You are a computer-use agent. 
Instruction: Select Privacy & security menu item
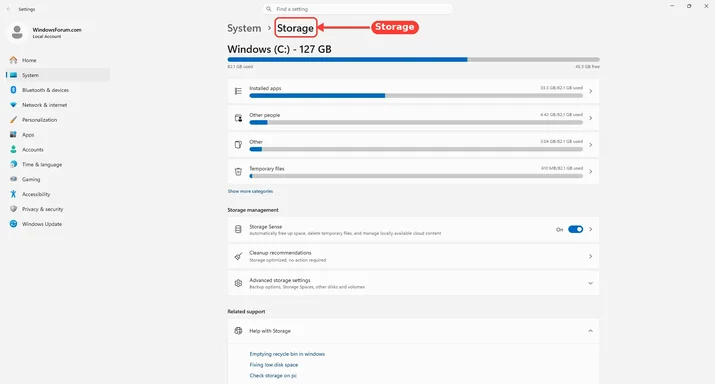coord(58,209)
